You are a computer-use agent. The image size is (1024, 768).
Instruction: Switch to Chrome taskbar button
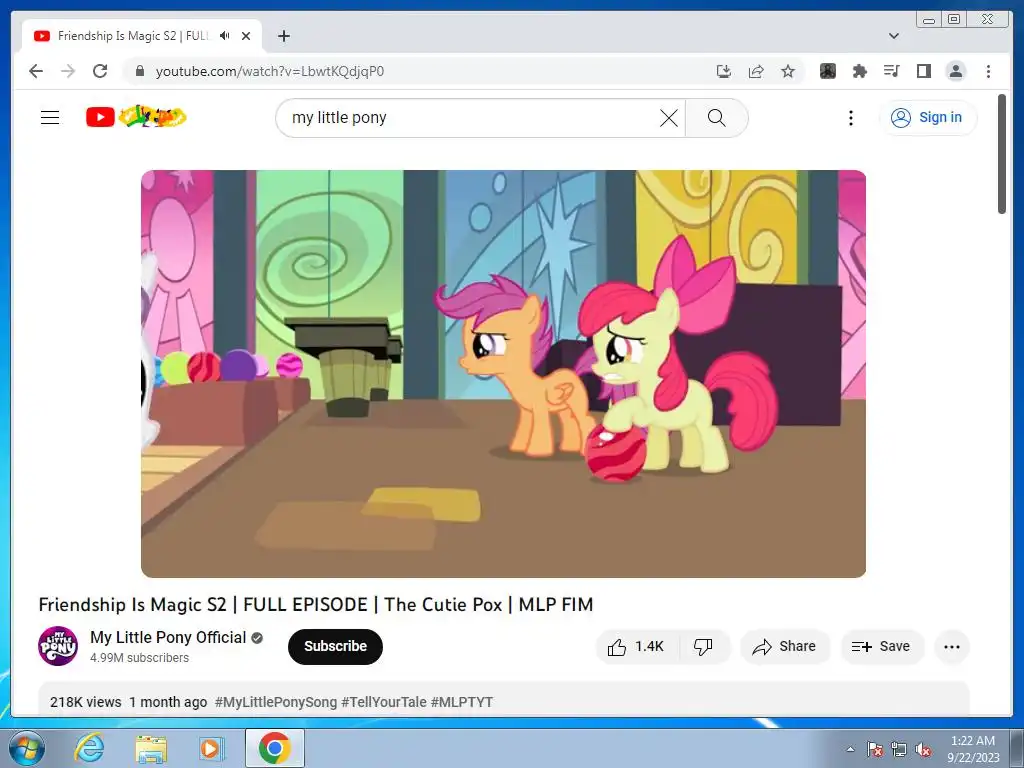point(275,748)
